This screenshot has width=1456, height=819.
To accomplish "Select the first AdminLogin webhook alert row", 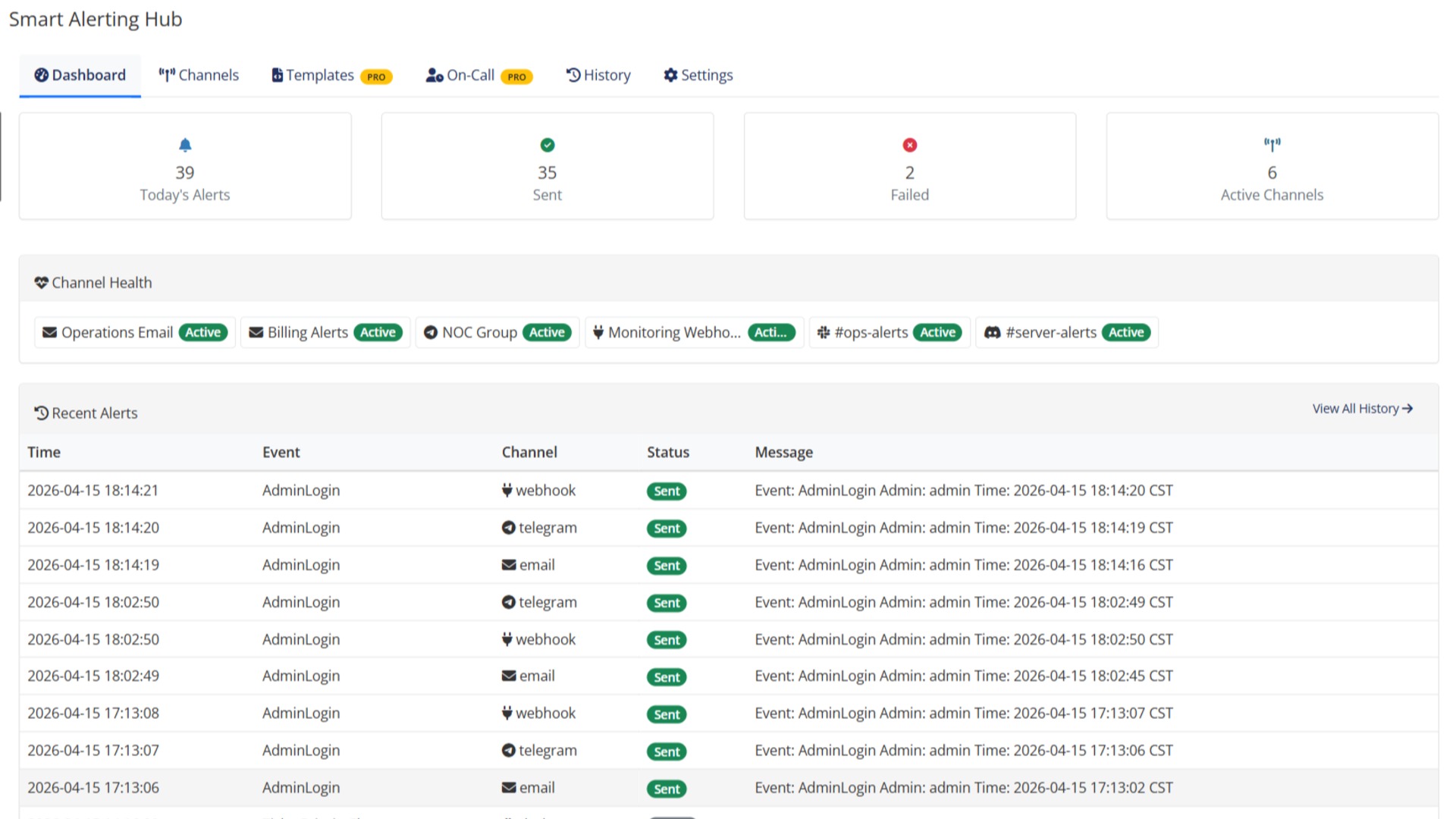I will tap(531, 490).
